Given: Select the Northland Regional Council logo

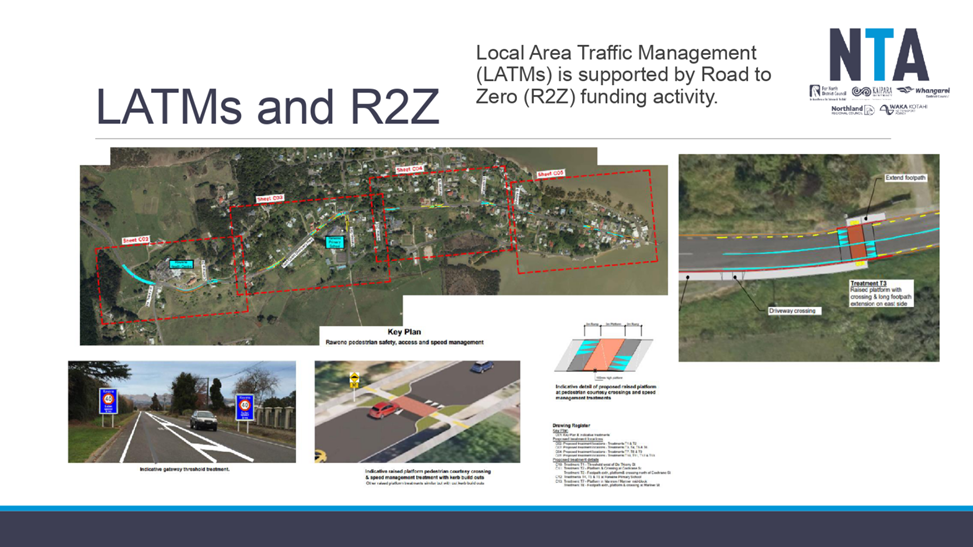Looking at the screenshot, I should [x=852, y=110].
